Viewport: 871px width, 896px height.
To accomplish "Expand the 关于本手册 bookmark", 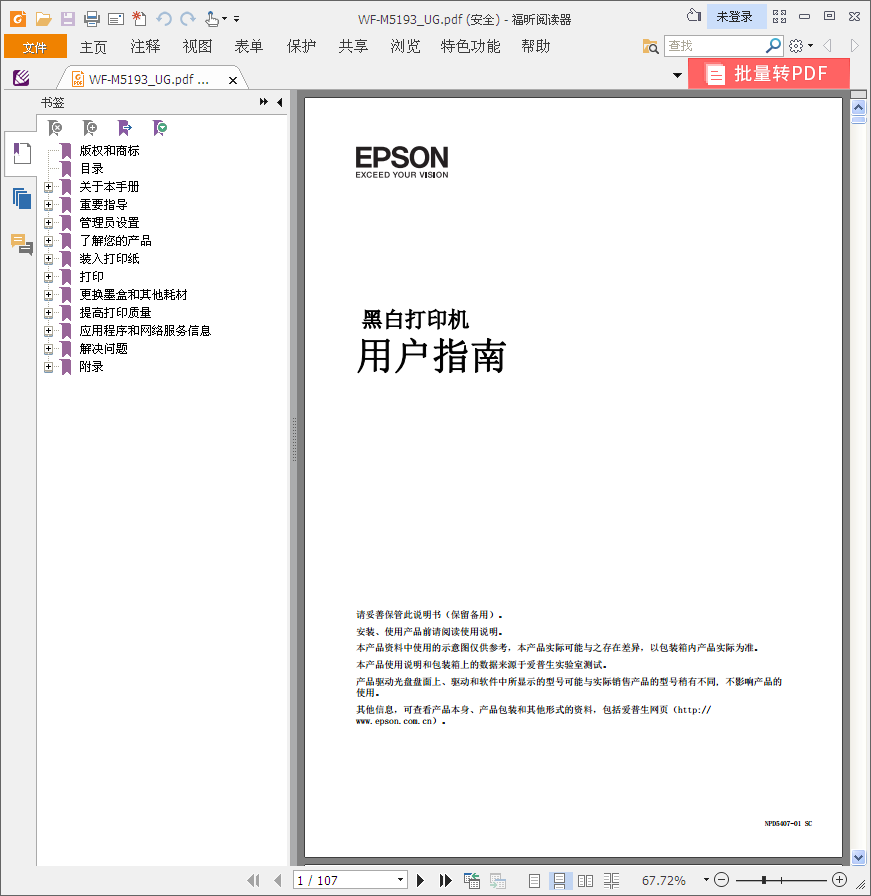I will [x=49, y=186].
